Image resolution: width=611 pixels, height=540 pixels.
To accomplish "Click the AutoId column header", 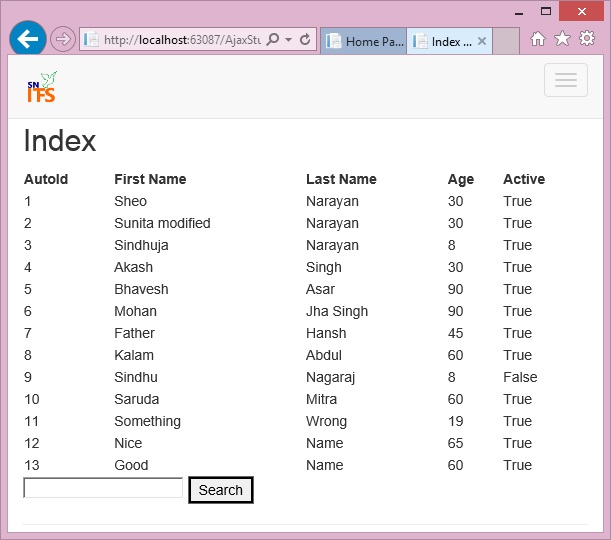I will (46, 179).
